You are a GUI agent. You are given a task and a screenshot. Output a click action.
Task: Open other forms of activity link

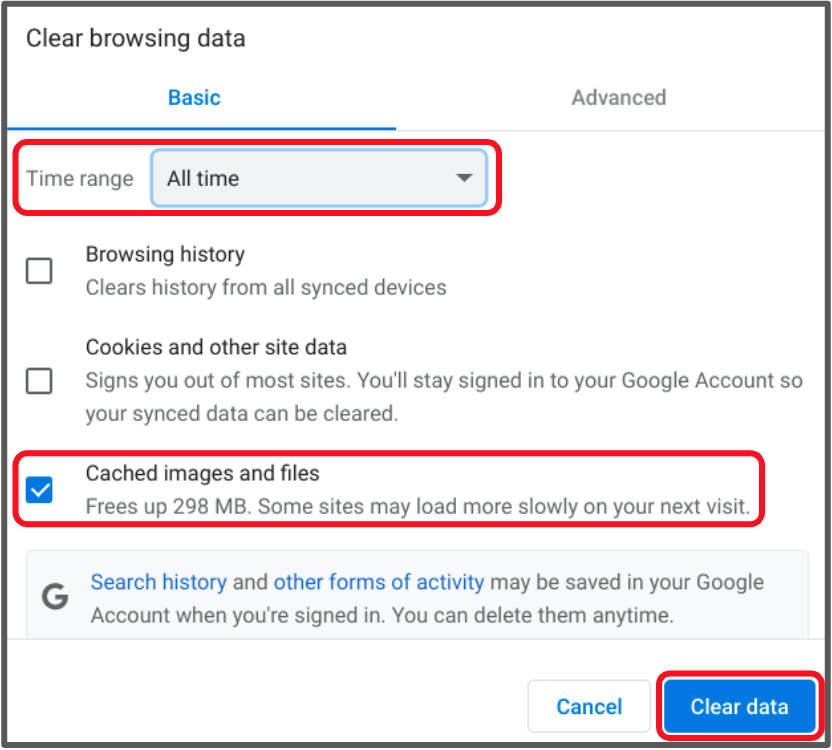tap(379, 582)
